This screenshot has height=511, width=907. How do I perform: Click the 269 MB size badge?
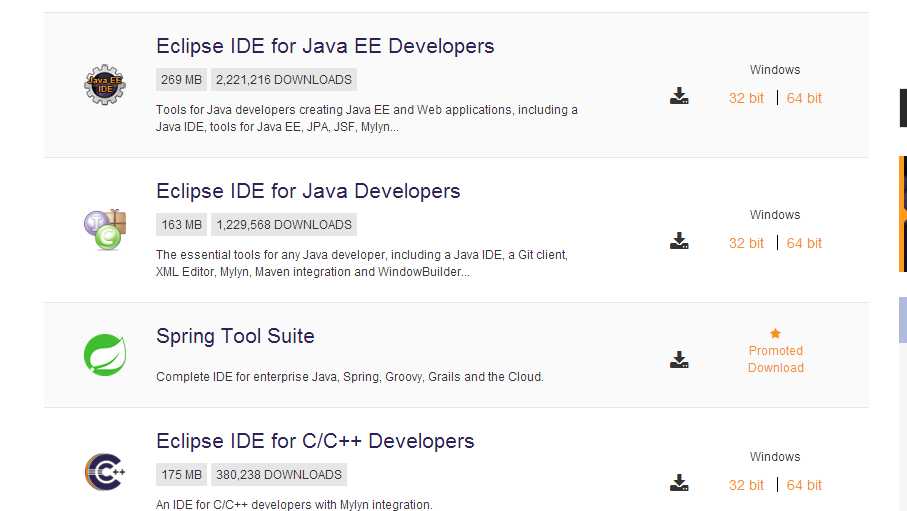tap(181, 80)
